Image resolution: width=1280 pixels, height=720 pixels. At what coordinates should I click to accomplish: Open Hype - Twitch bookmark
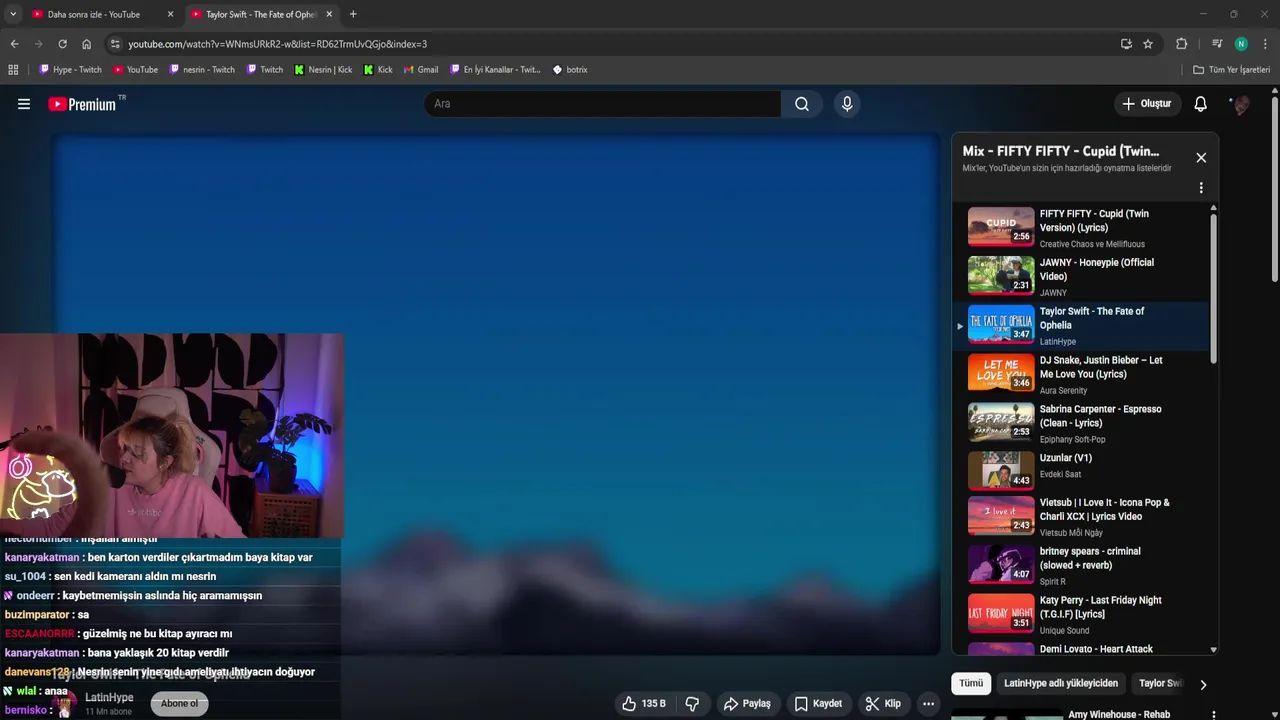[x=70, y=70]
